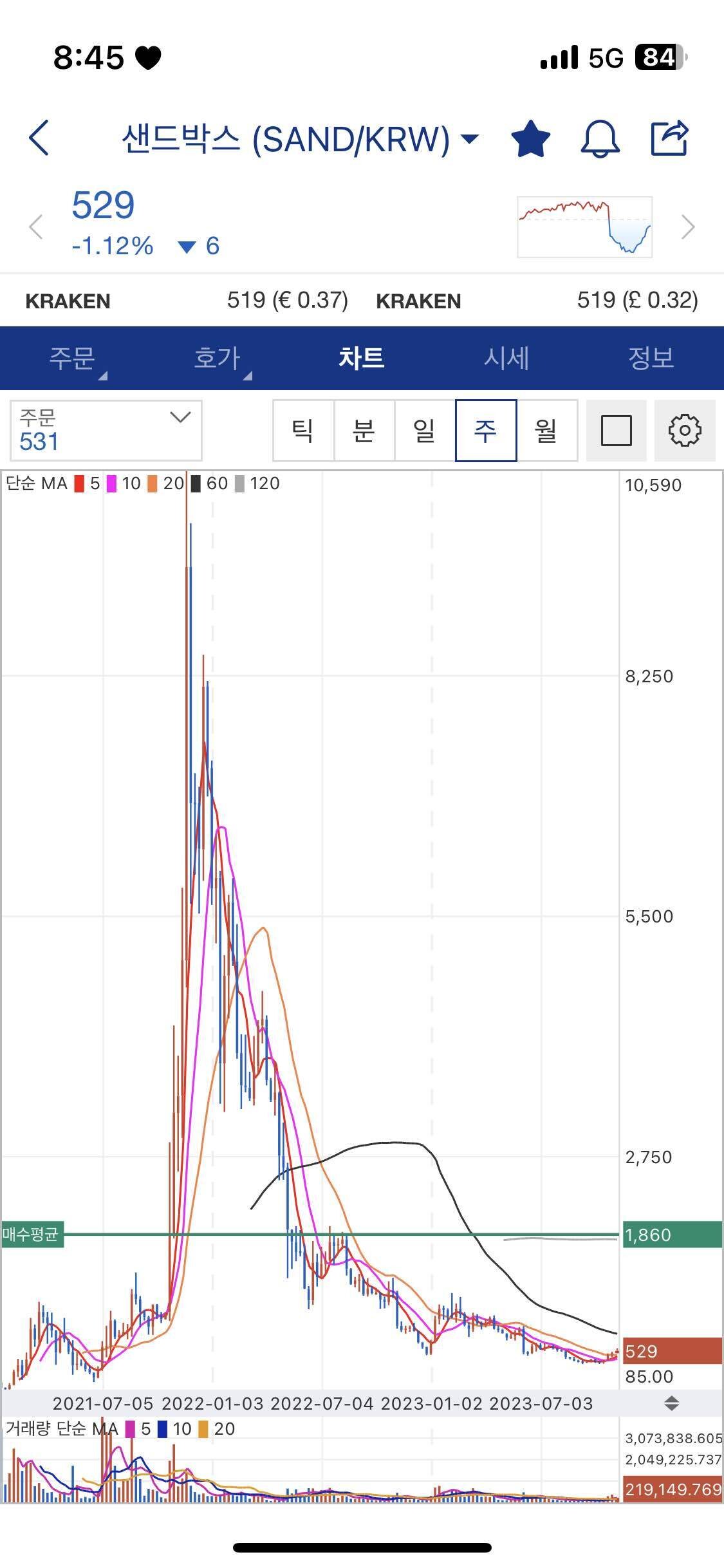Open the 정보 tab

pyautogui.click(x=651, y=358)
